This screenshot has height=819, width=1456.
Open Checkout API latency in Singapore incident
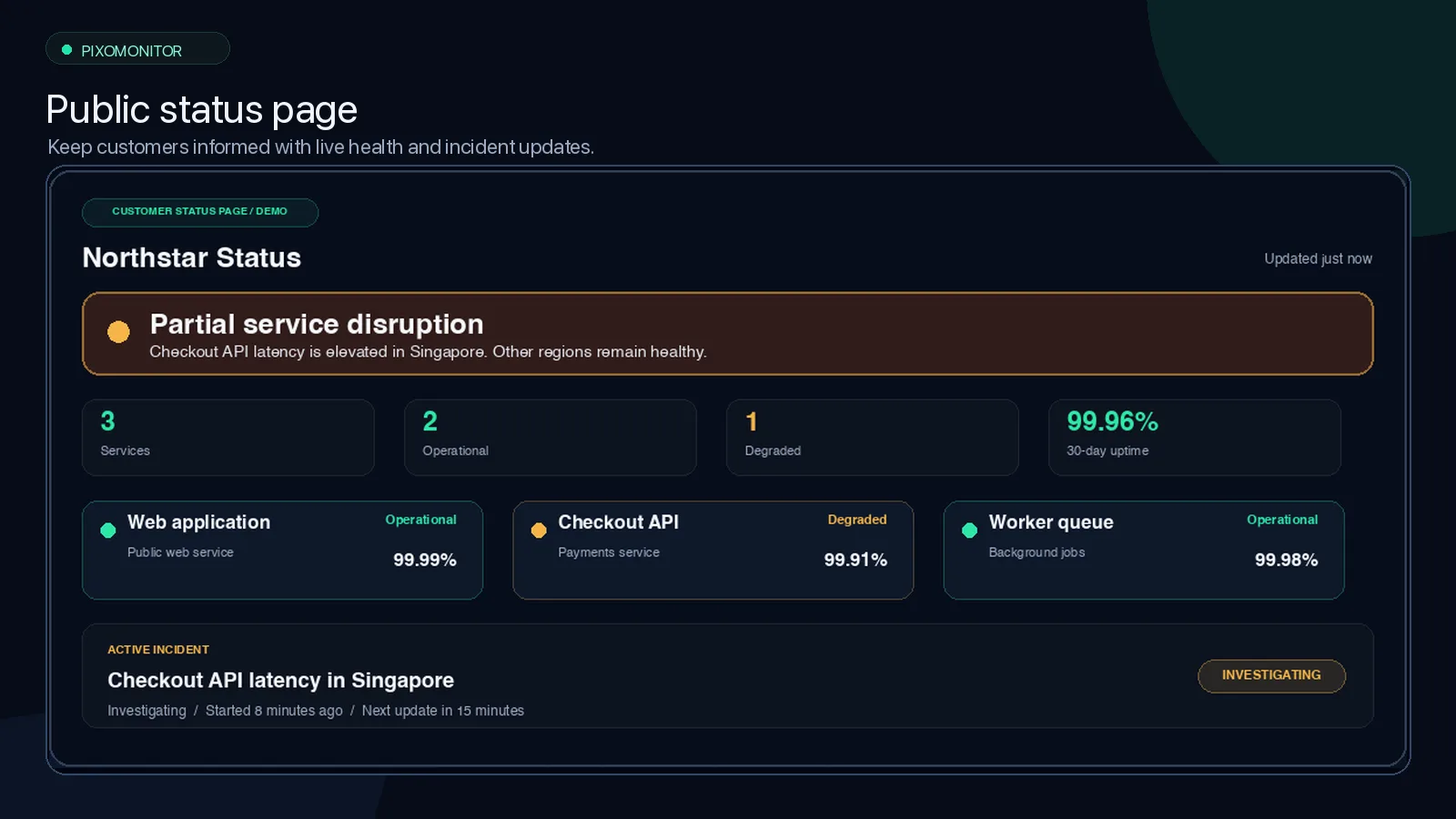[728, 676]
